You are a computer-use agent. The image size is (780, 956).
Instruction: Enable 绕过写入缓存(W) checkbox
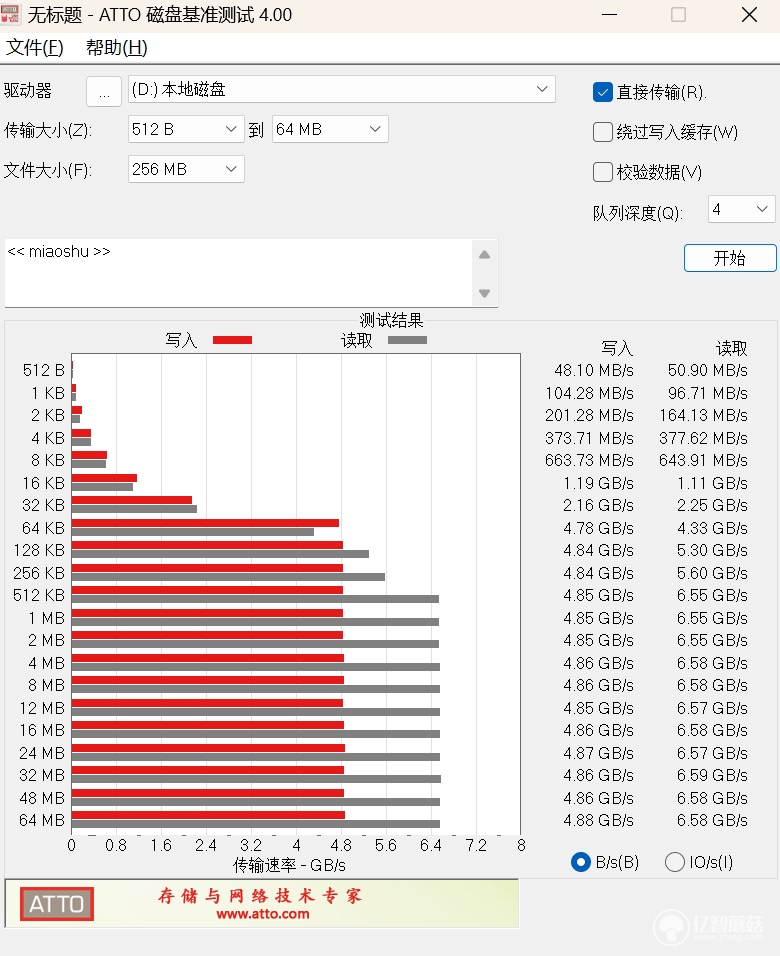(x=603, y=132)
